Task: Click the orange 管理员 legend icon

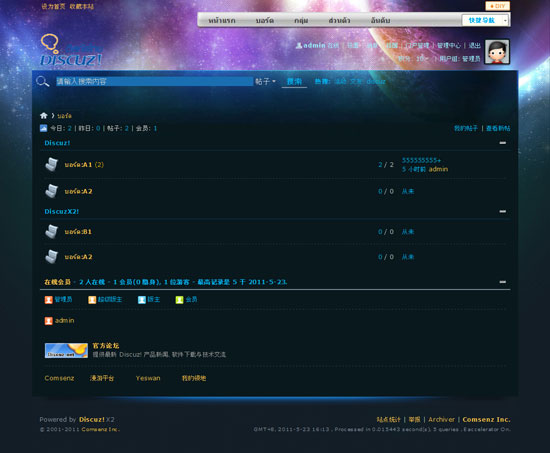Action: [x=48, y=300]
